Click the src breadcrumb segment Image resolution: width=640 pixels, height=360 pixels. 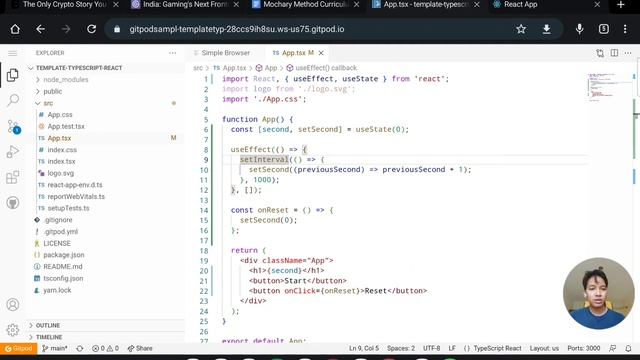click(198, 68)
